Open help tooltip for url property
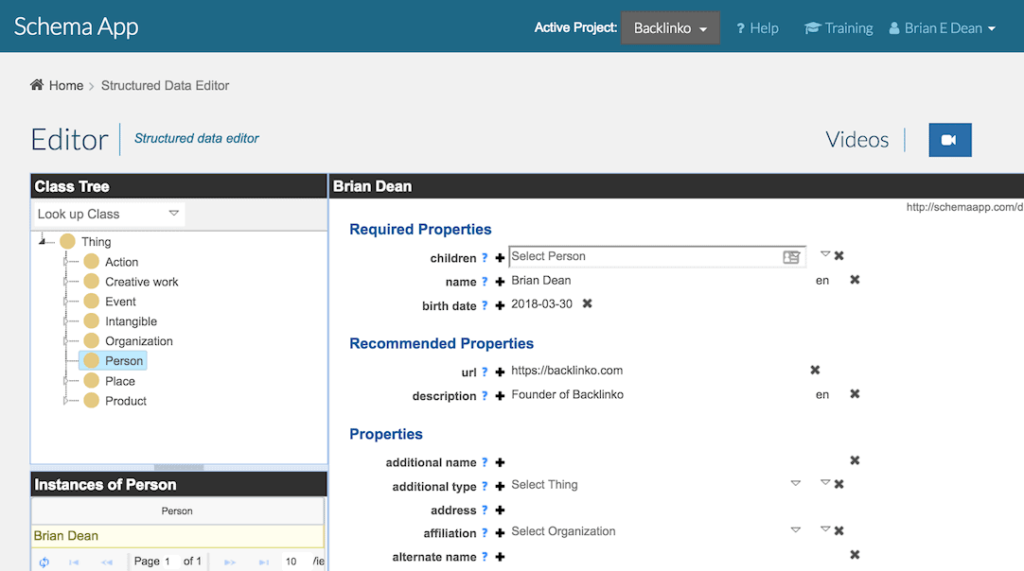The height and width of the screenshot is (571, 1024). point(485,372)
